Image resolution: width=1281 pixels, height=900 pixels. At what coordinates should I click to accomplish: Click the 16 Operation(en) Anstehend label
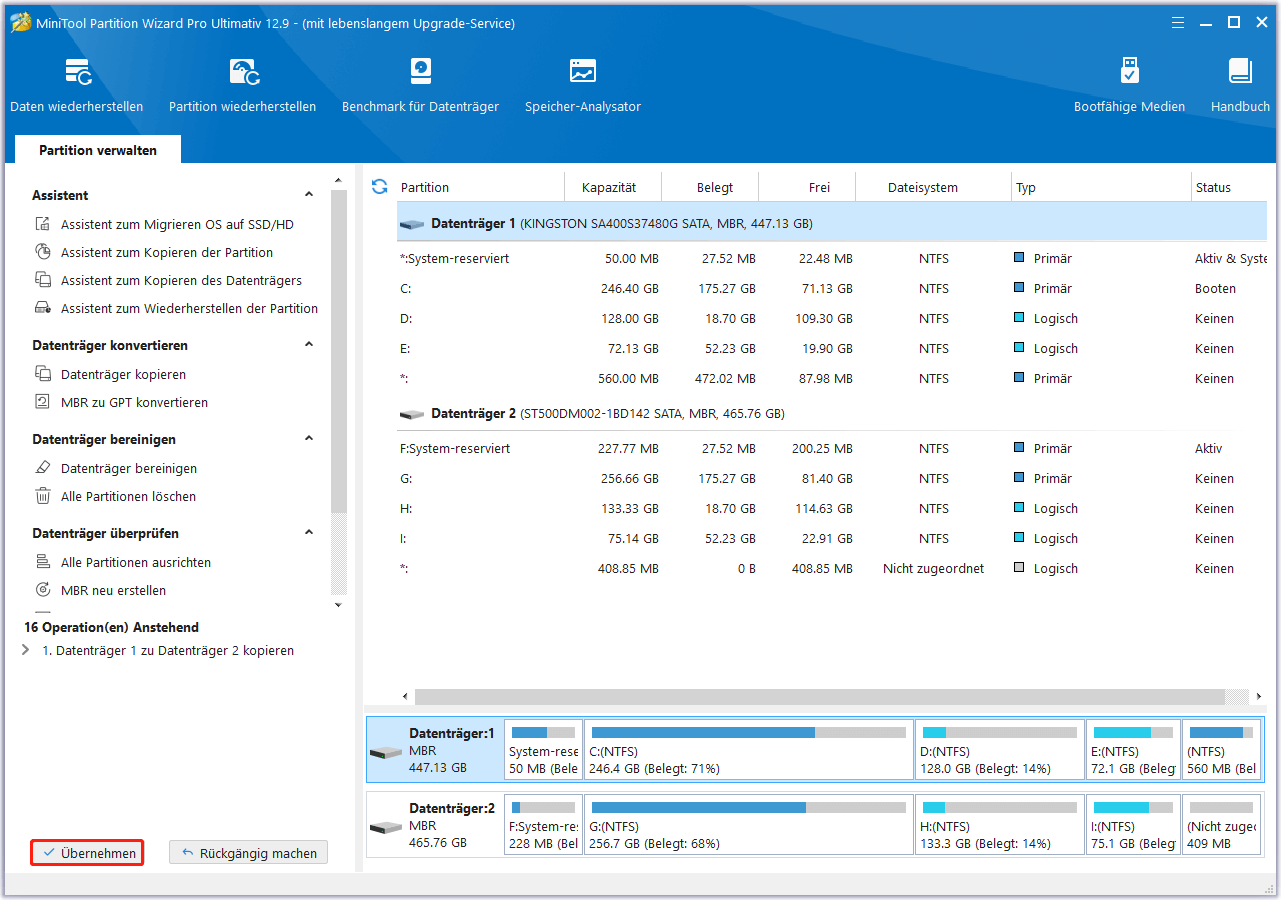pyautogui.click(x=111, y=628)
